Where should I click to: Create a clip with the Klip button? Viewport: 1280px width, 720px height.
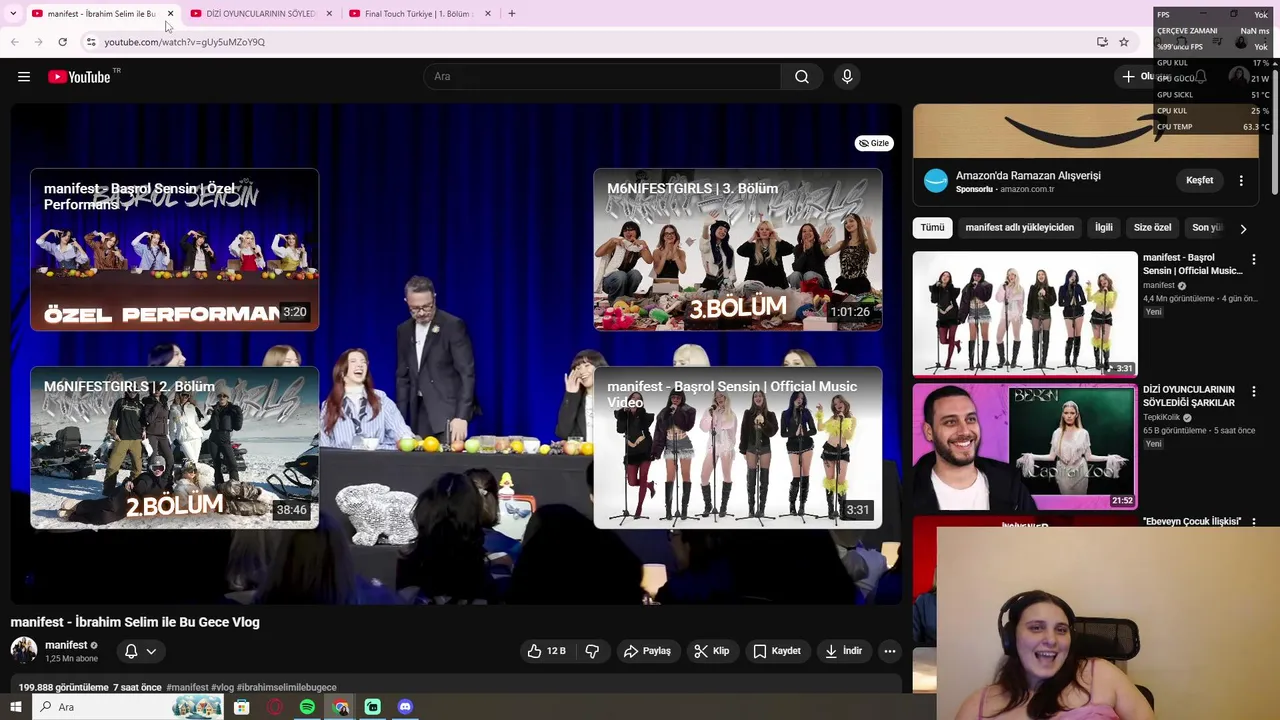tap(712, 651)
